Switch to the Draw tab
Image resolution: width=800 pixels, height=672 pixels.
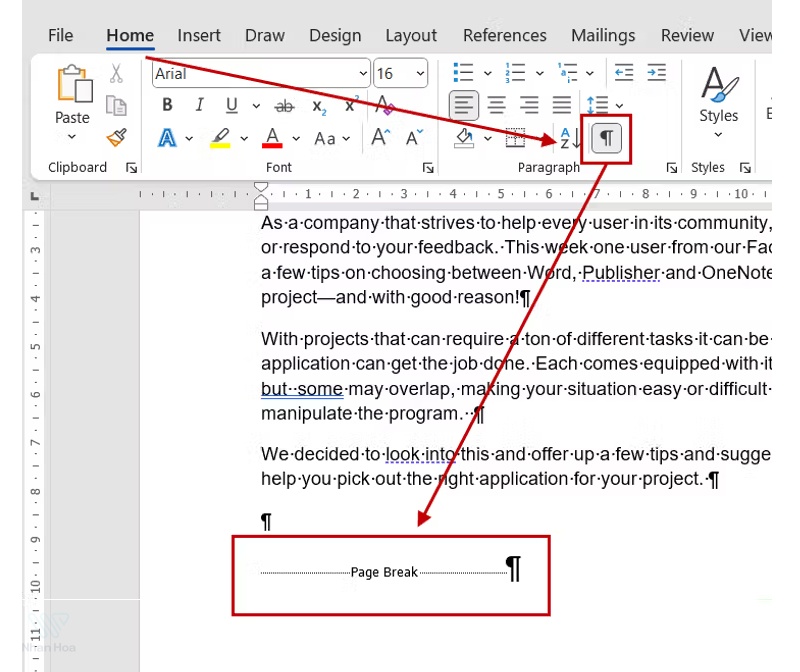265,35
